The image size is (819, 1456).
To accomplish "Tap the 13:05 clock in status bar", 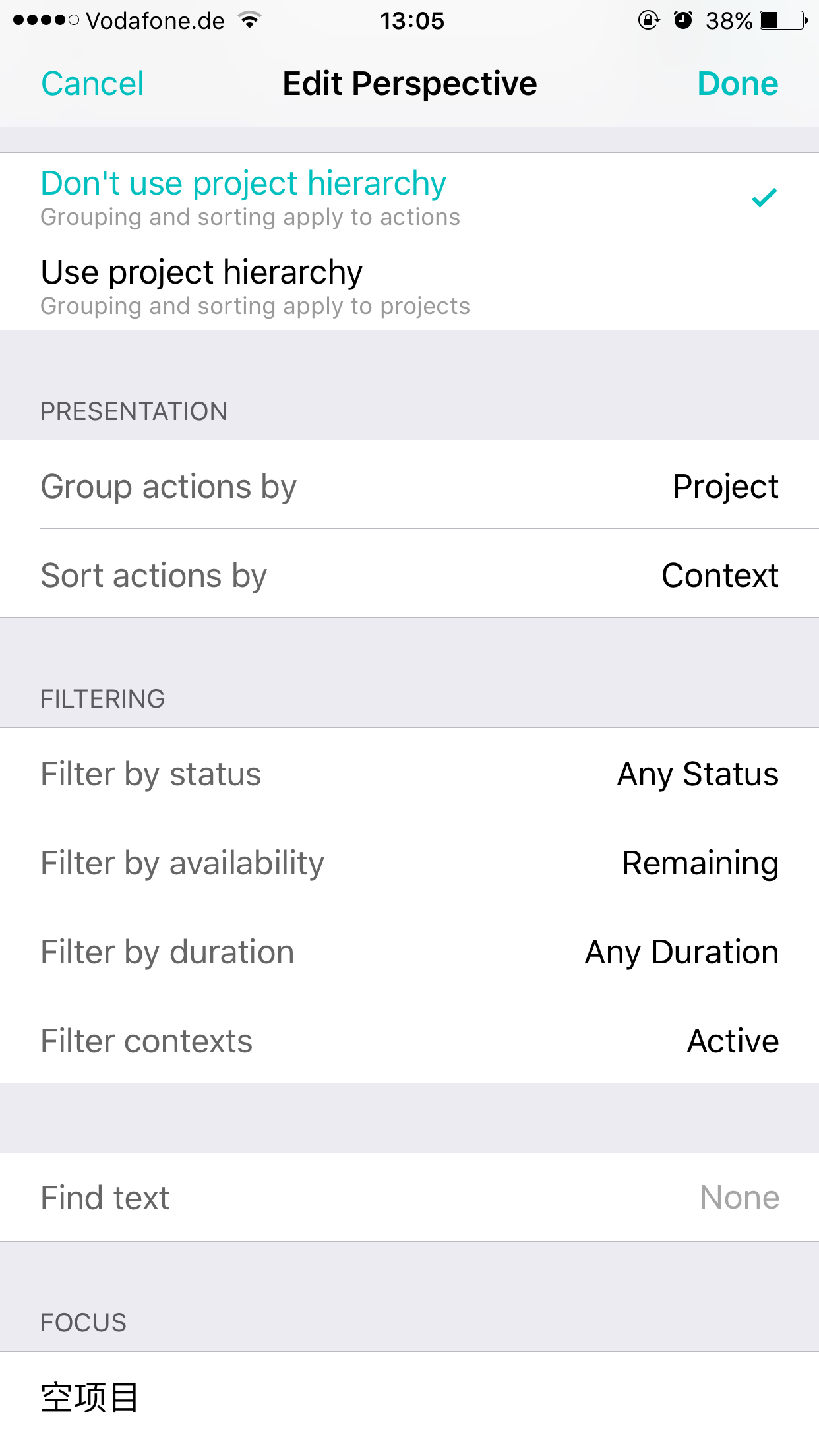I will click(x=412, y=20).
